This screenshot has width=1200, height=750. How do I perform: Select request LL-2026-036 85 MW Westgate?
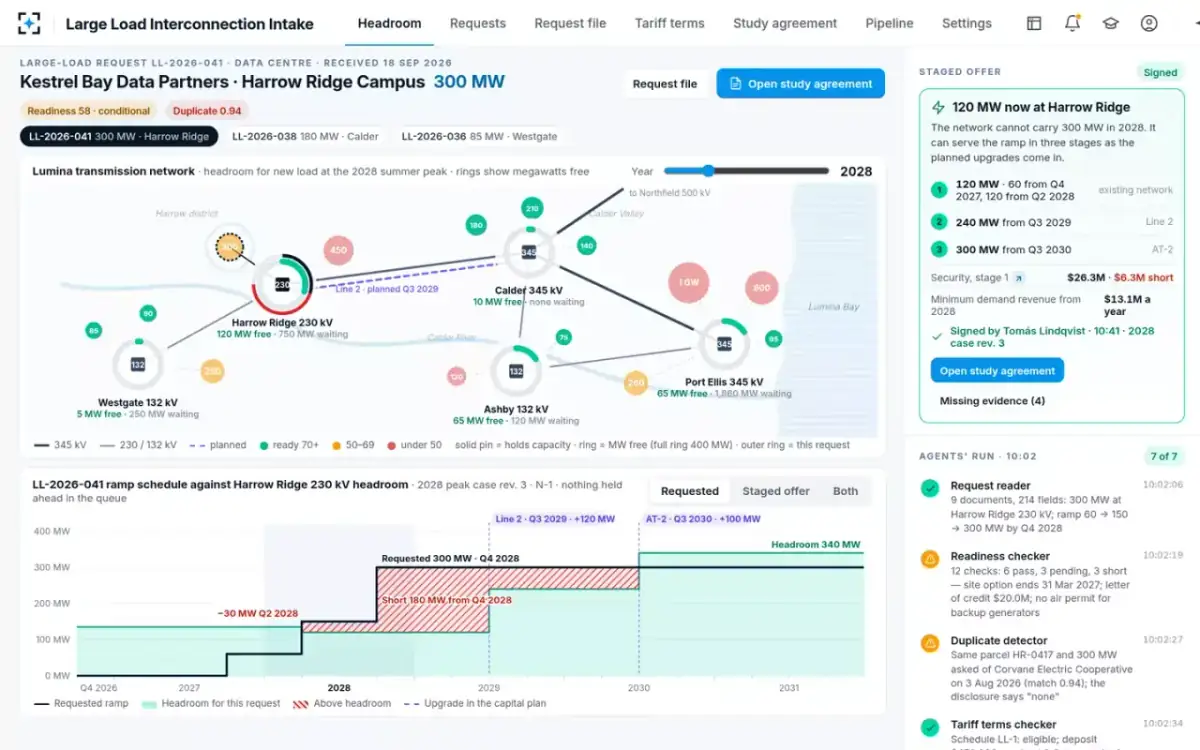(x=479, y=137)
